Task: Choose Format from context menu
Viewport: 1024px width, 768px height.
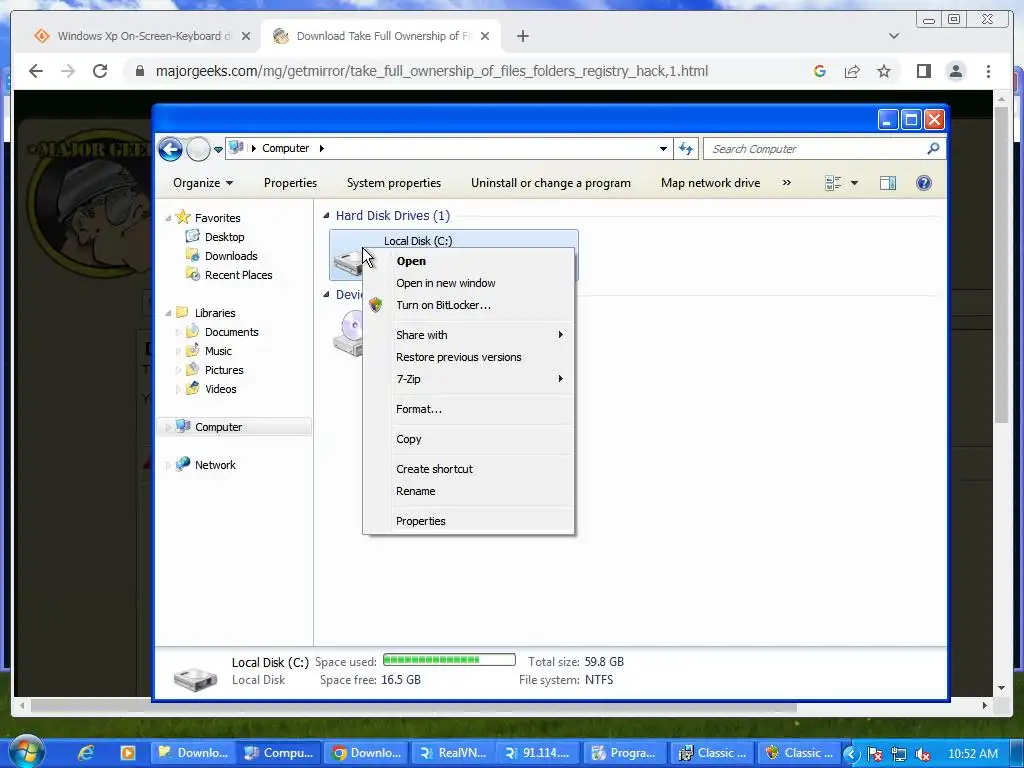Action: pos(469,409)
